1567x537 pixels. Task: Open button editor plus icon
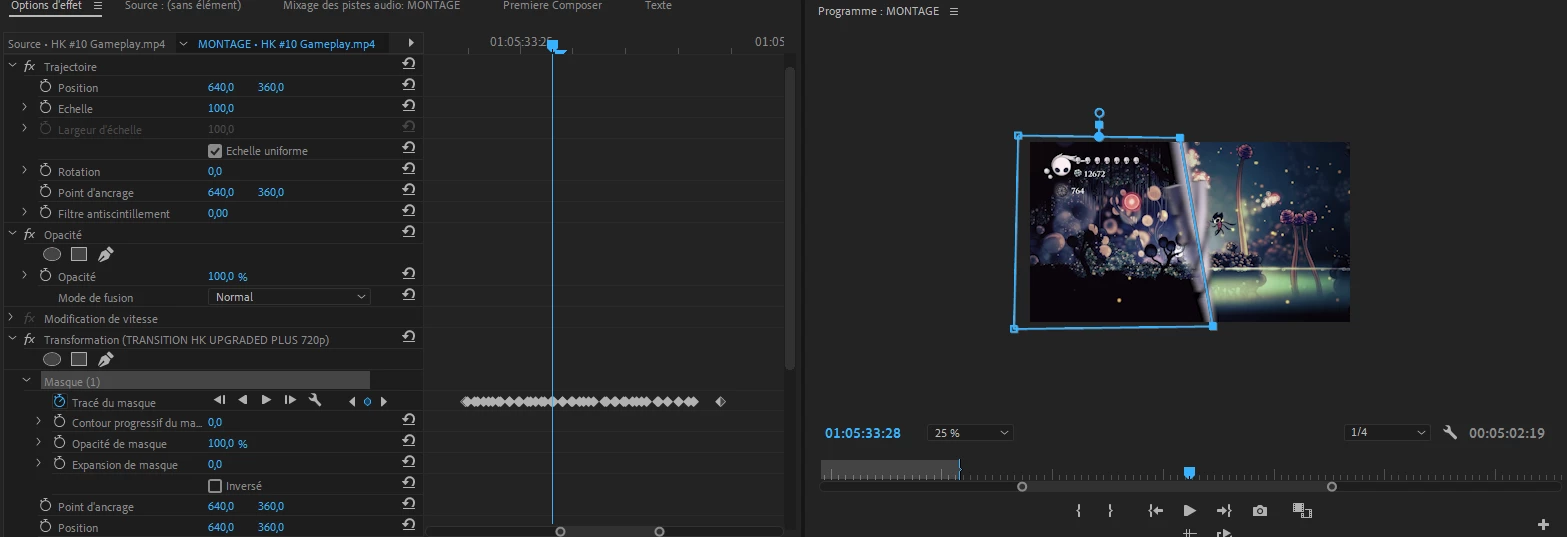point(1543,524)
